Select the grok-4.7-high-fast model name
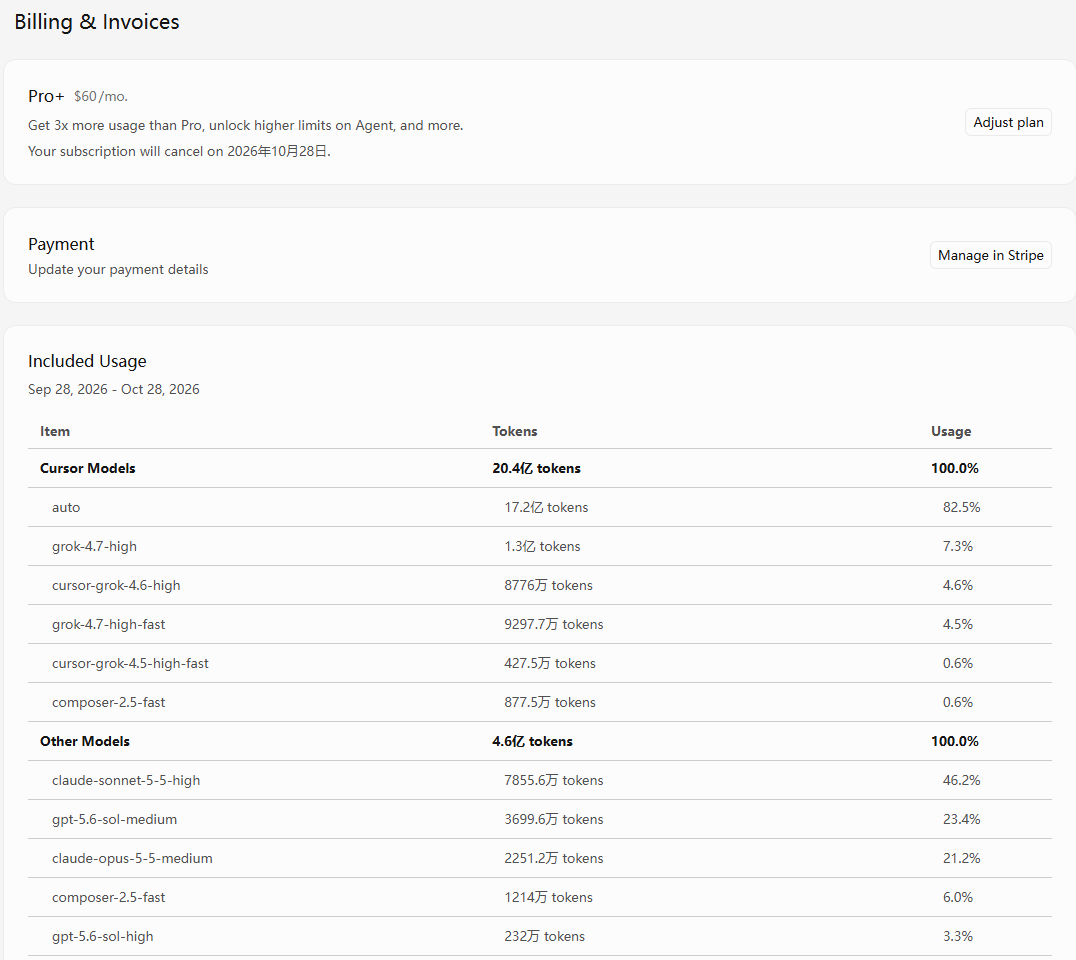The height and width of the screenshot is (960, 1076). [108, 624]
